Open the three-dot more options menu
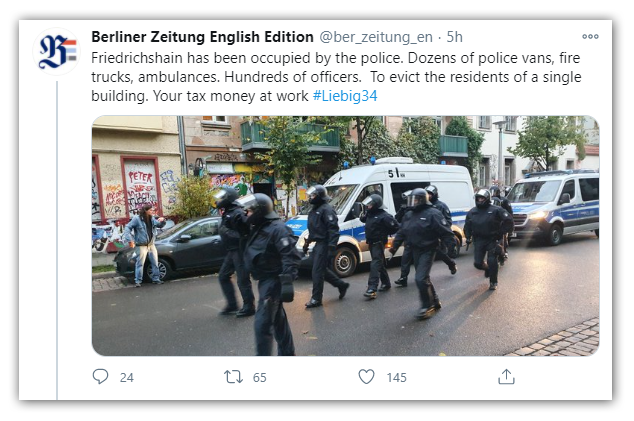Screen dimensions: 634x421 590,36
